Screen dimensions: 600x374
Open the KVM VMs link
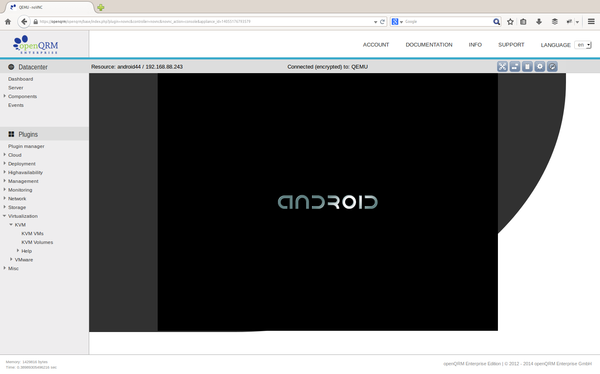(33, 234)
